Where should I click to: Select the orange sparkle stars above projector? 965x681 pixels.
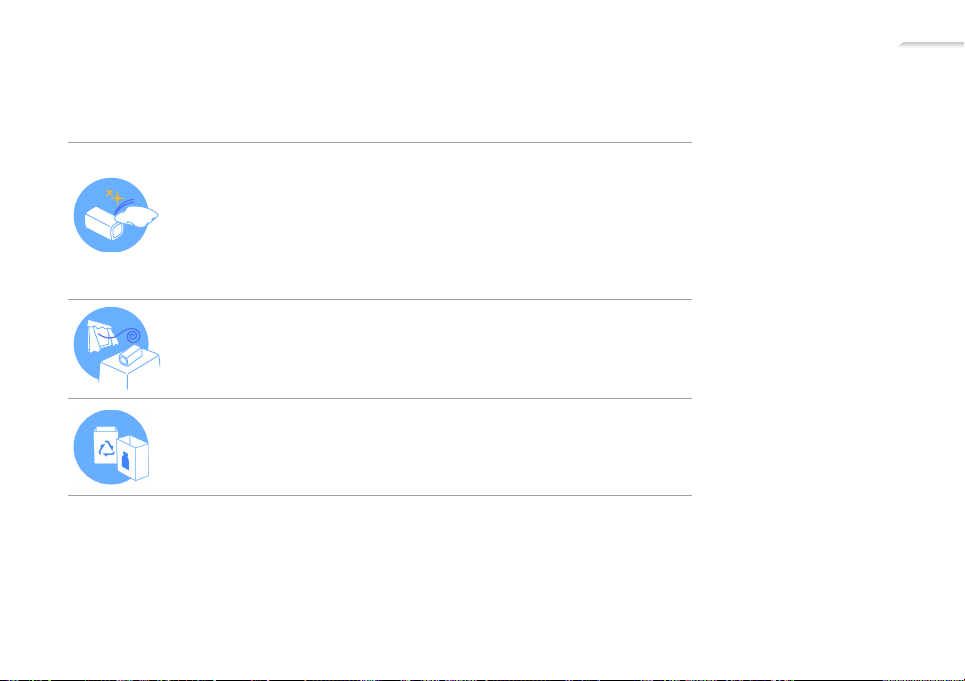coord(114,196)
